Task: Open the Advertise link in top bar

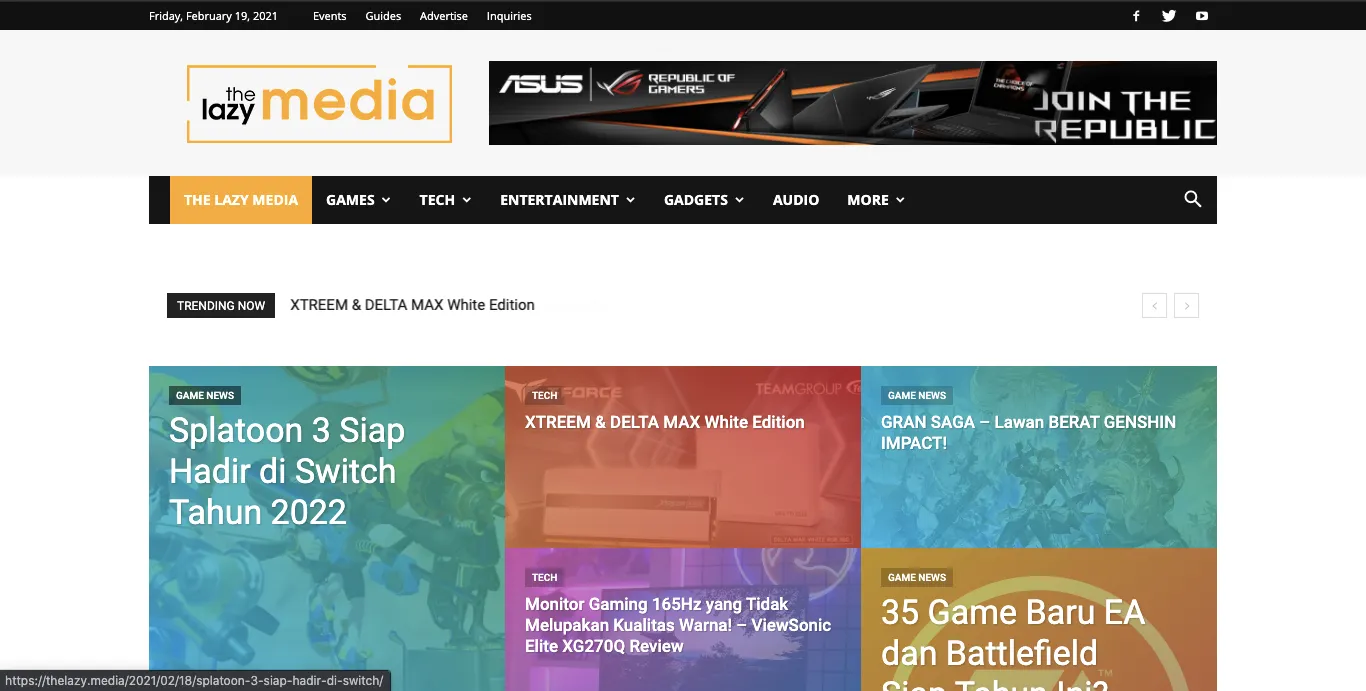Action: [443, 16]
